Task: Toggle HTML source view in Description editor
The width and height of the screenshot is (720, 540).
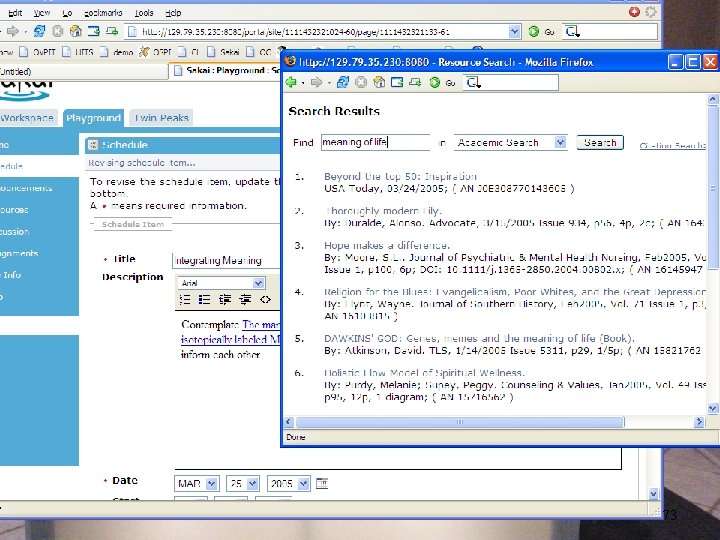Action: [x=265, y=299]
